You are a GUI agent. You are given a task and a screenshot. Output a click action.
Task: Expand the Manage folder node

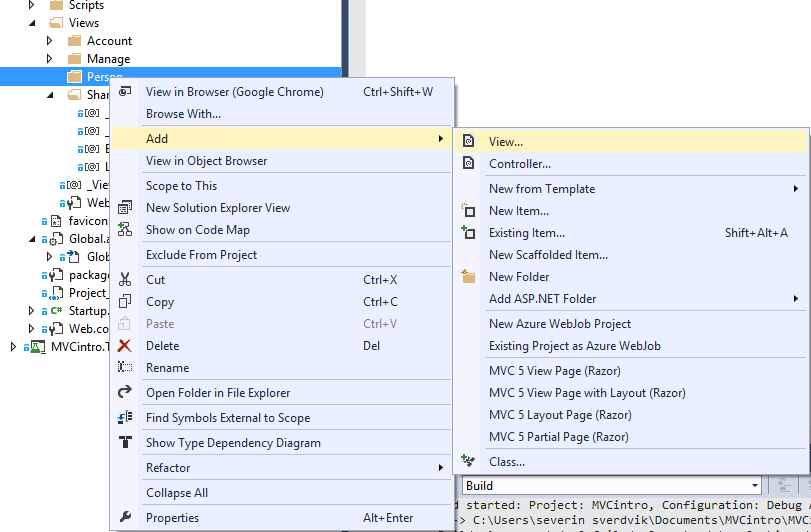tap(50, 59)
